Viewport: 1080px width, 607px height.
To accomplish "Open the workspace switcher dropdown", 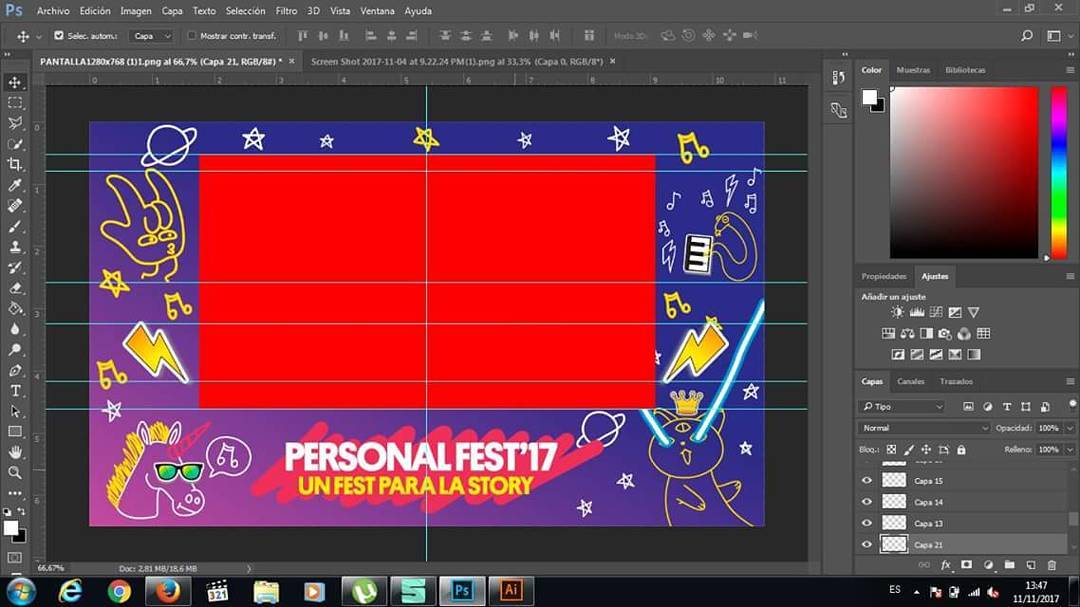I will pyautogui.click(x=1057, y=36).
